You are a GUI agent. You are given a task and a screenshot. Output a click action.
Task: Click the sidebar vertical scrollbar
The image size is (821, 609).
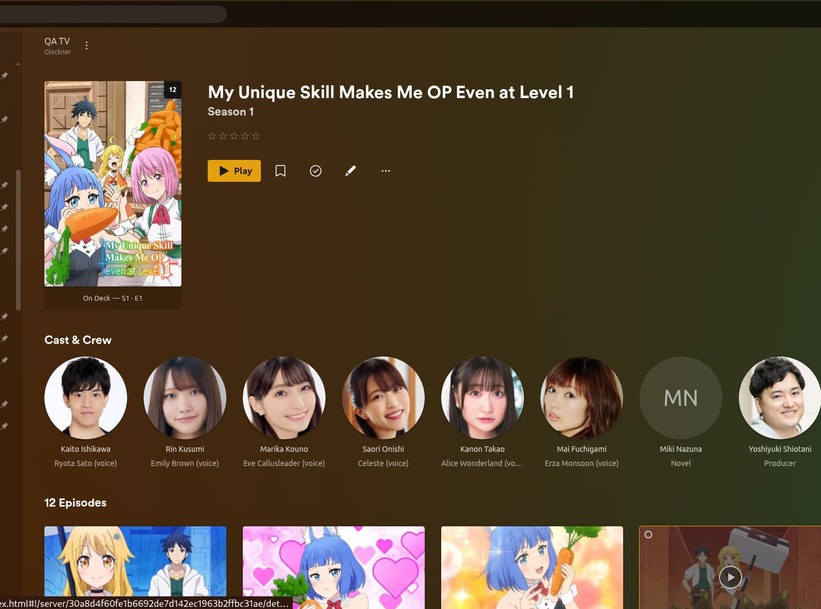18,240
